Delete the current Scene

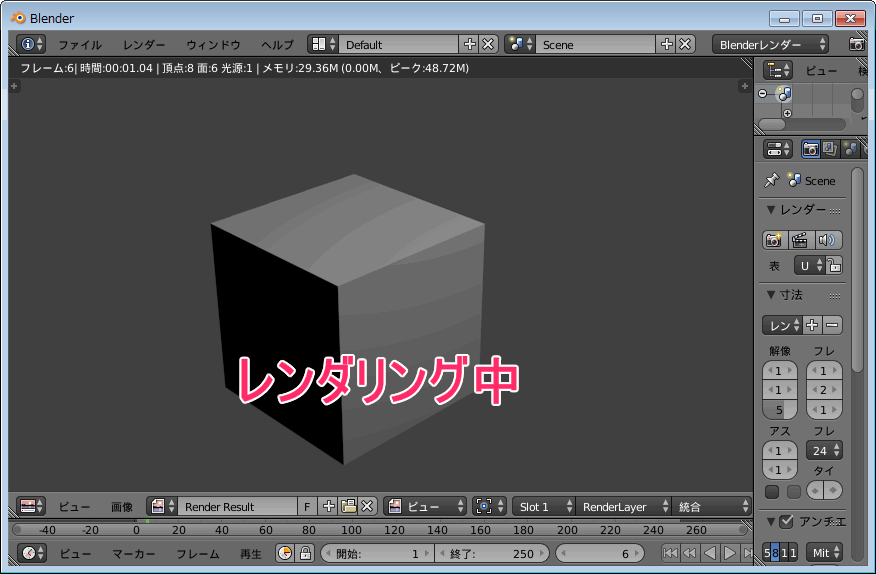(685, 44)
